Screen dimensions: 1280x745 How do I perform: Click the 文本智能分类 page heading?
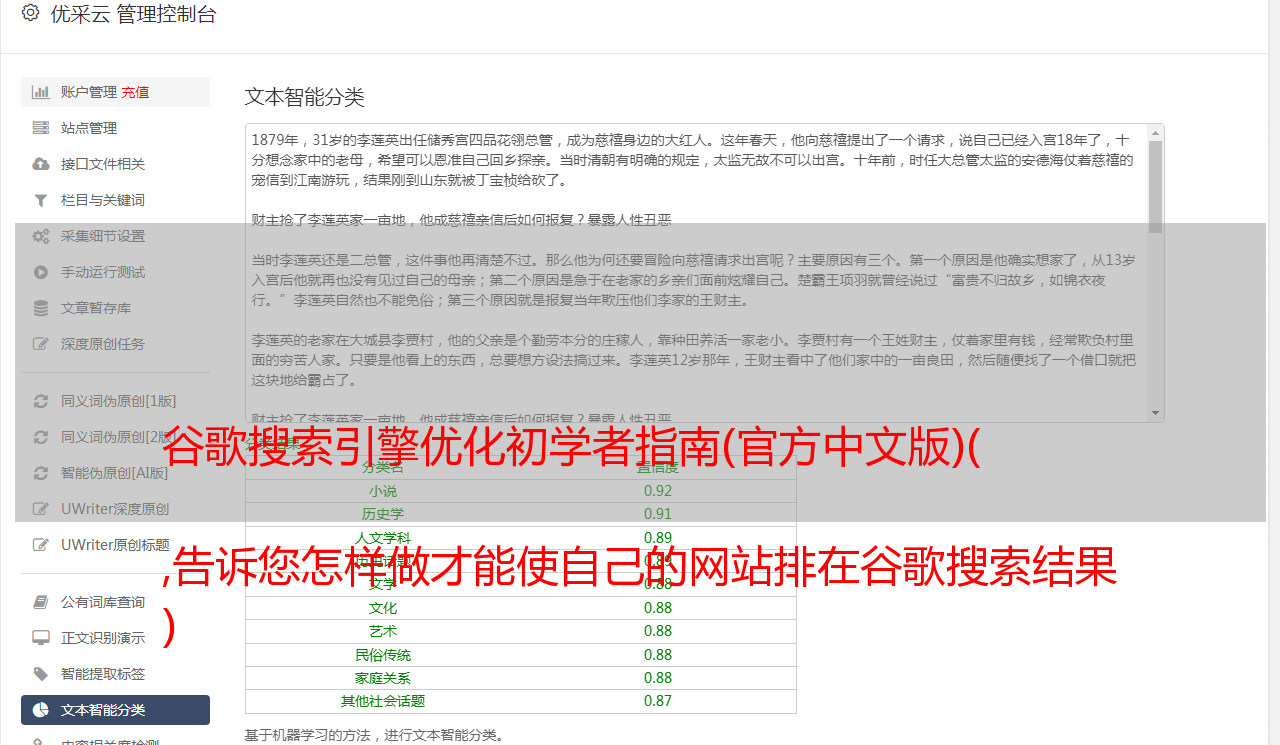point(304,97)
